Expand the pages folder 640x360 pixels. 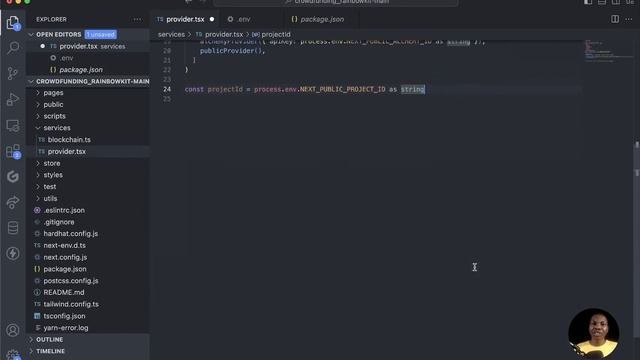tap(53, 93)
